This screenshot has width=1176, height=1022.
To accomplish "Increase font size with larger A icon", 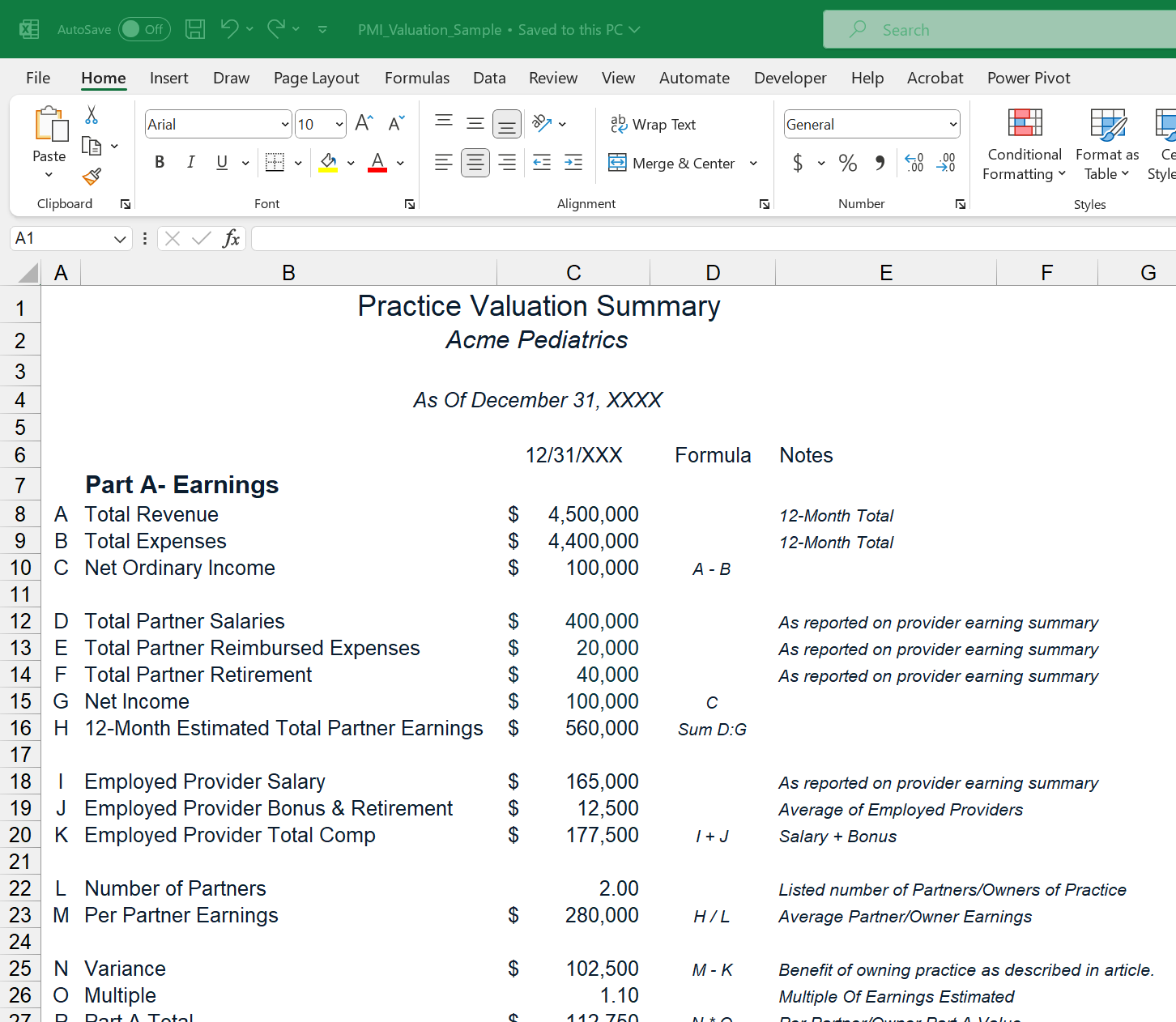I will coord(364,123).
